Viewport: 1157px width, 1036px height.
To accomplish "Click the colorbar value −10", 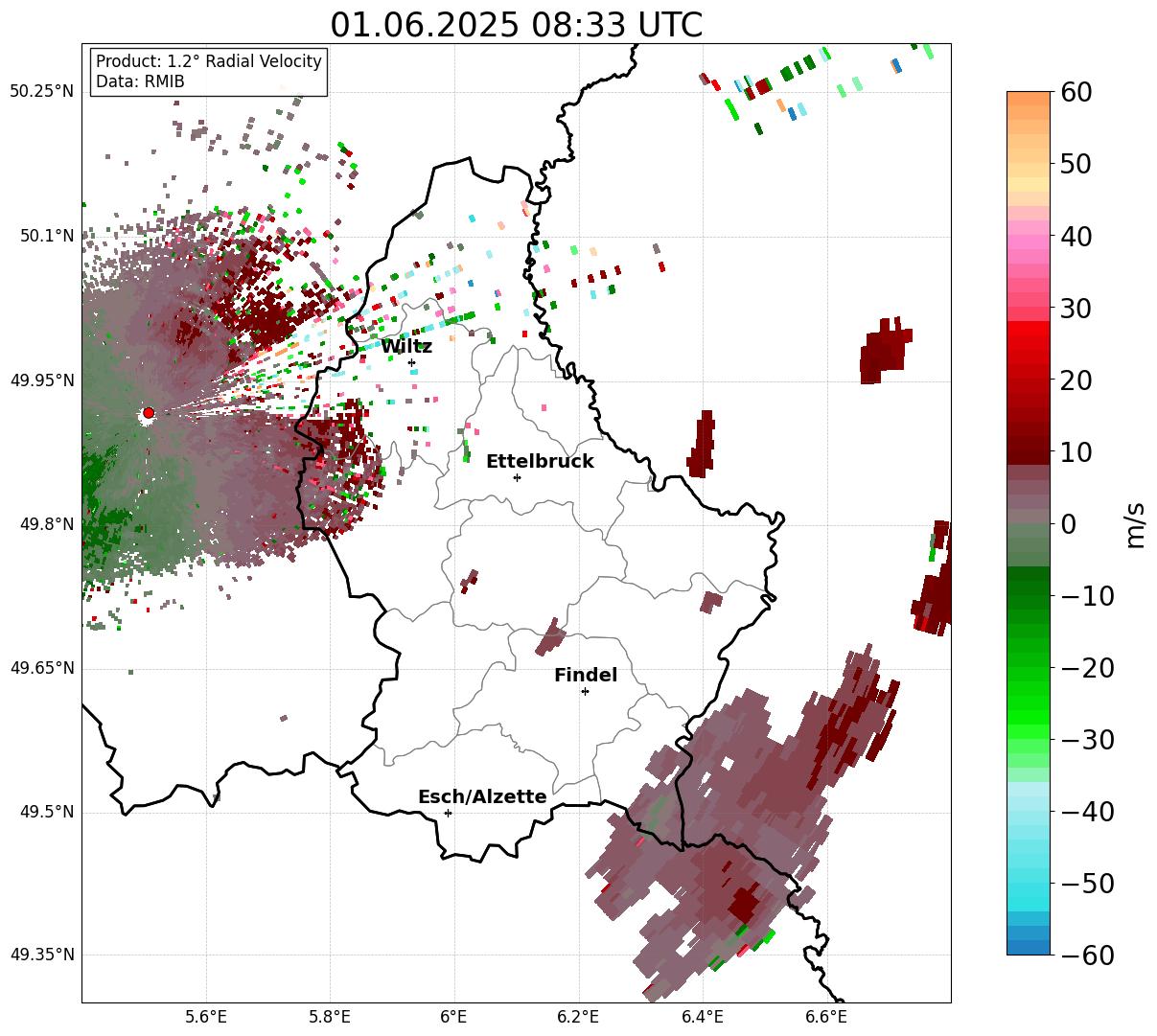I will (1088, 595).
